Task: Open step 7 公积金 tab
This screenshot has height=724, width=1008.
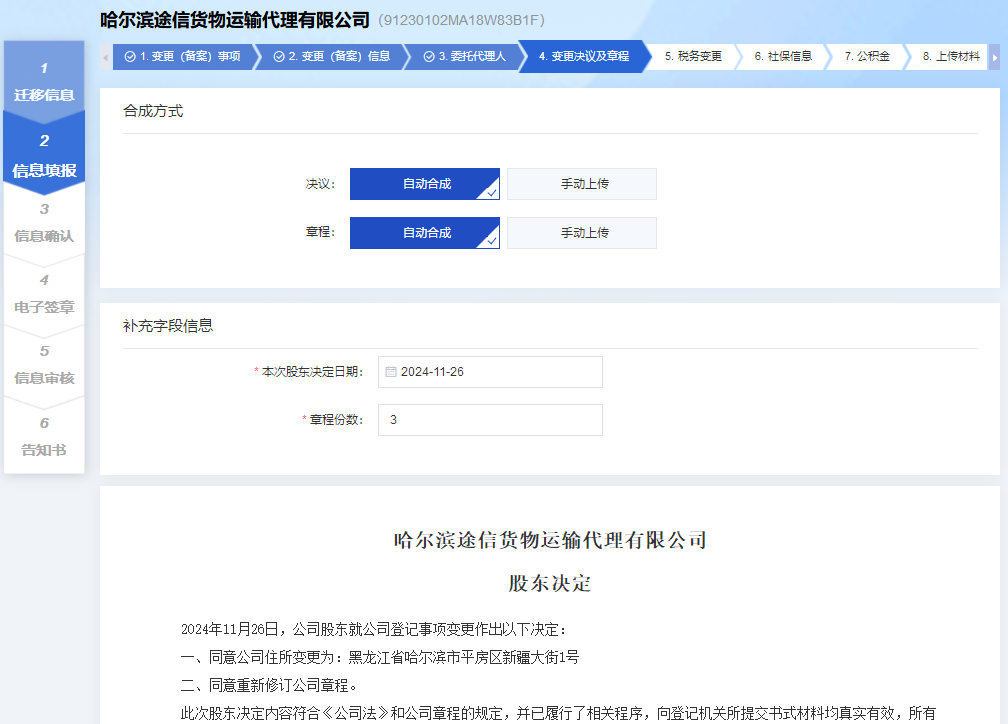Action: pyautogui.click(x=866, y=57)
